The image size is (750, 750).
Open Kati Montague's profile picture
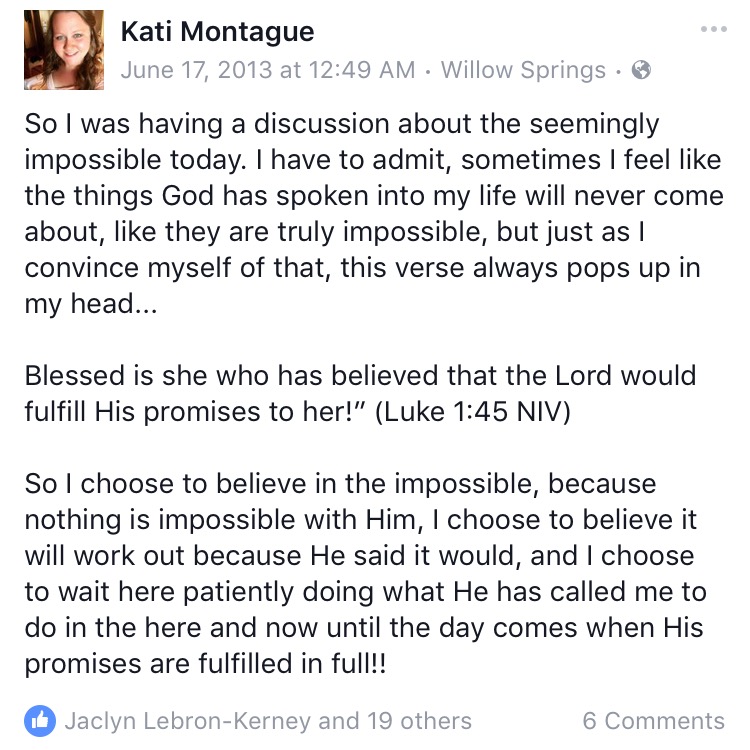tap(64, 50)
